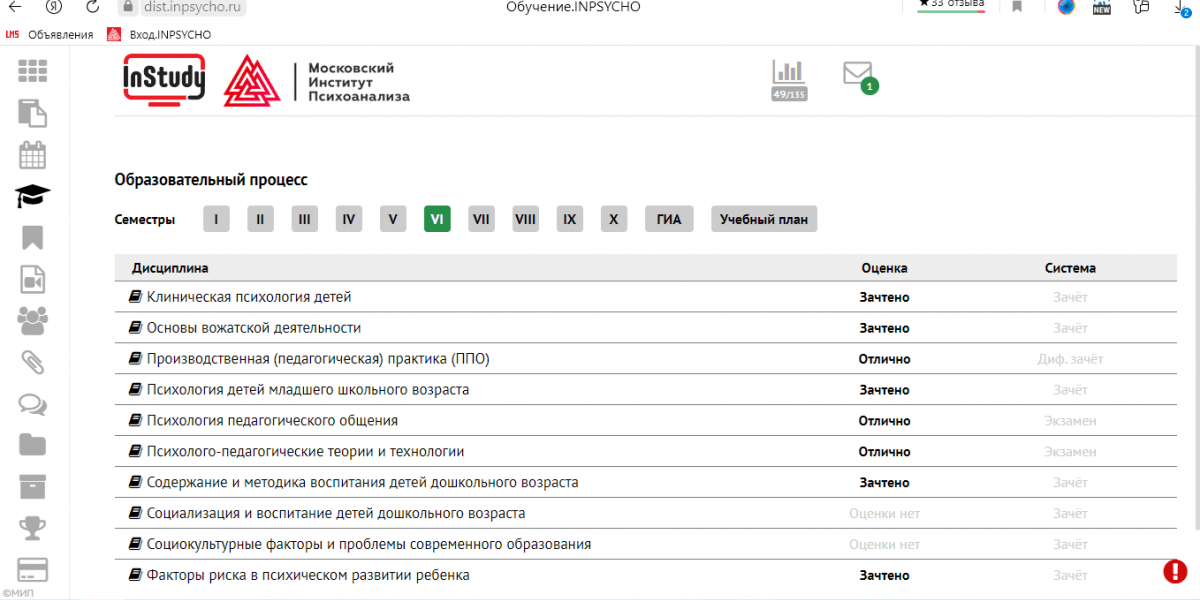1200x600 pixels.
Task: Open the mail envelope with notification badge
Action: 858,75
